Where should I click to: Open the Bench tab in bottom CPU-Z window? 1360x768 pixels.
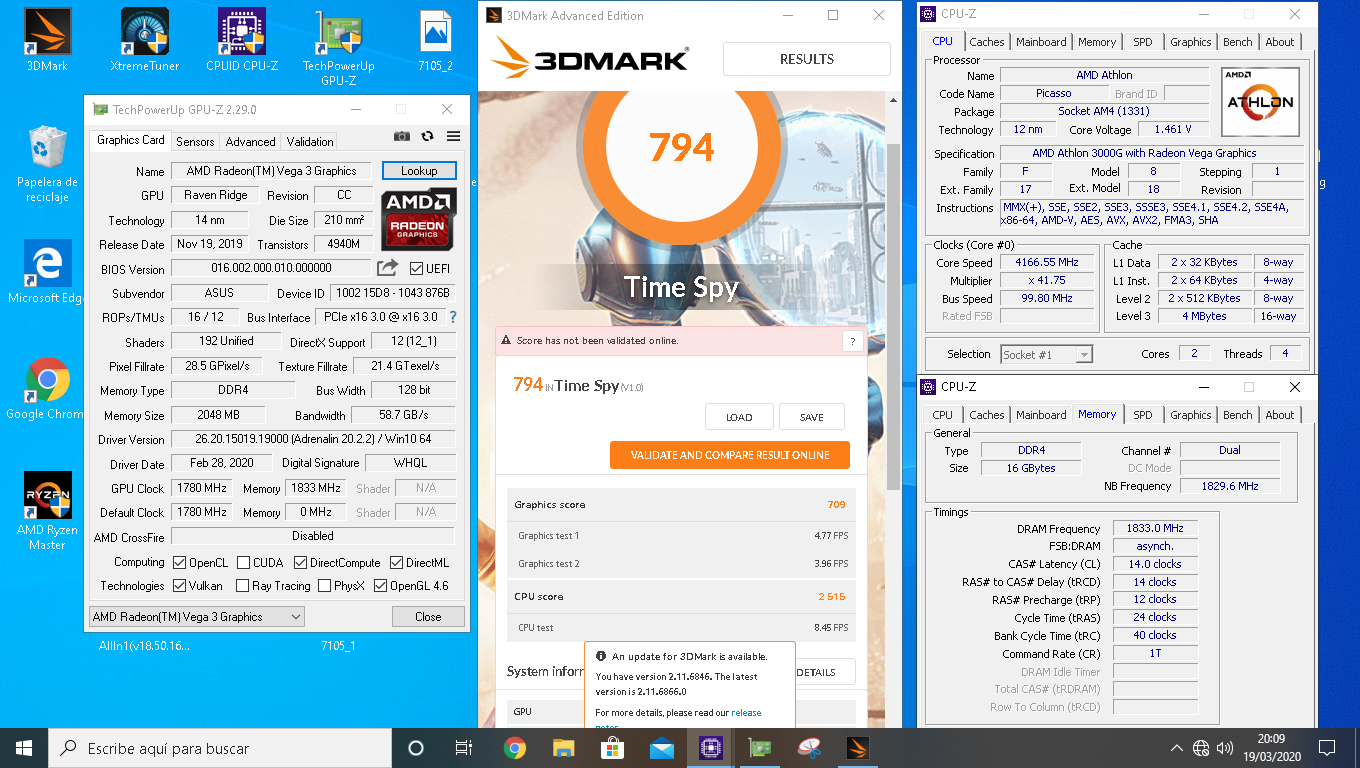coord(1238,415)
